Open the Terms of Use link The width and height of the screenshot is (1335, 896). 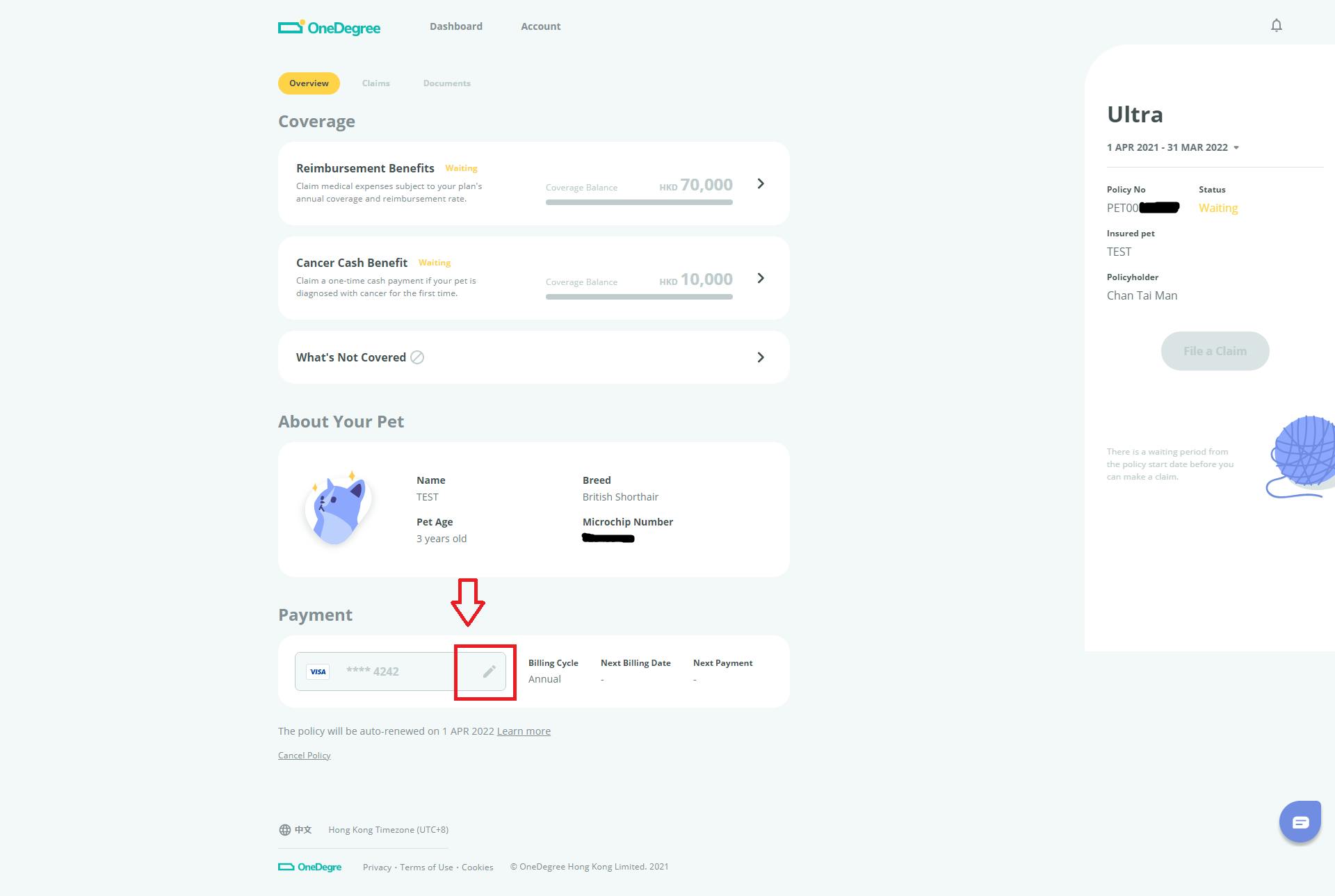(x=426, y=867)
